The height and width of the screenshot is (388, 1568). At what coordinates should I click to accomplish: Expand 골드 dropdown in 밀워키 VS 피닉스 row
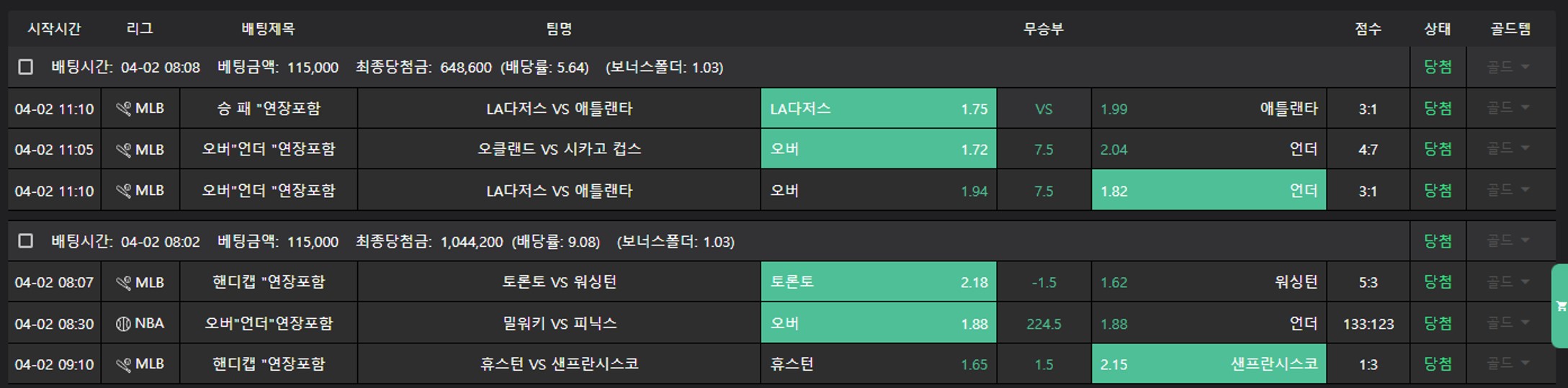[1508, 323]
